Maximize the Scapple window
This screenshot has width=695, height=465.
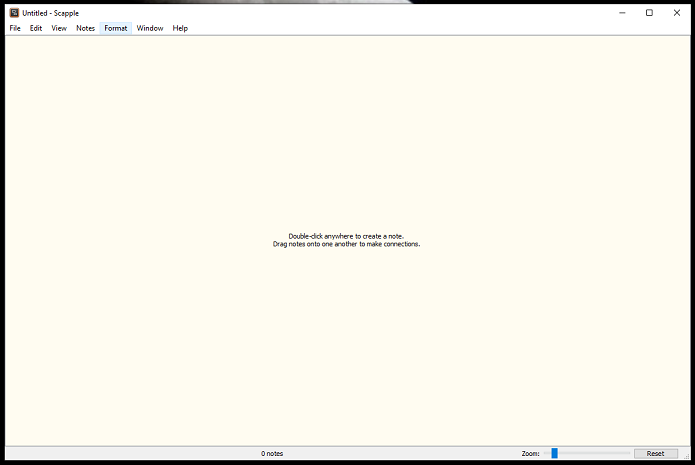(x=649, y=13)
